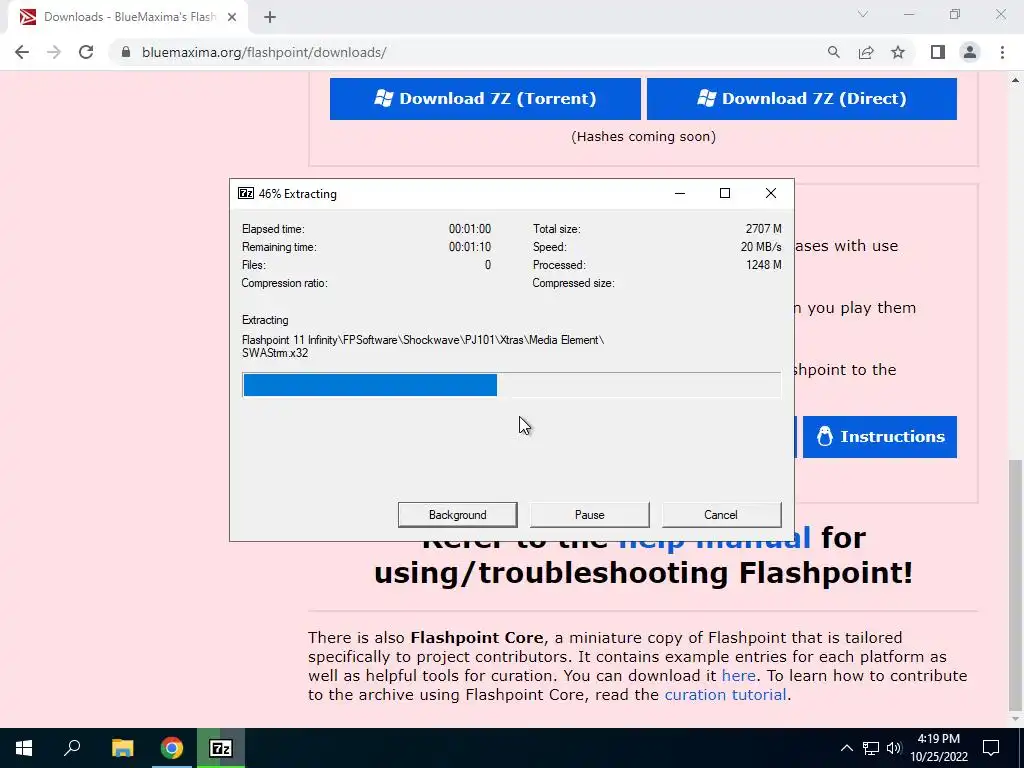Click the '1248 M' processed value
The width and height of the screenshot is (1024, 768).
click(763, 264)
